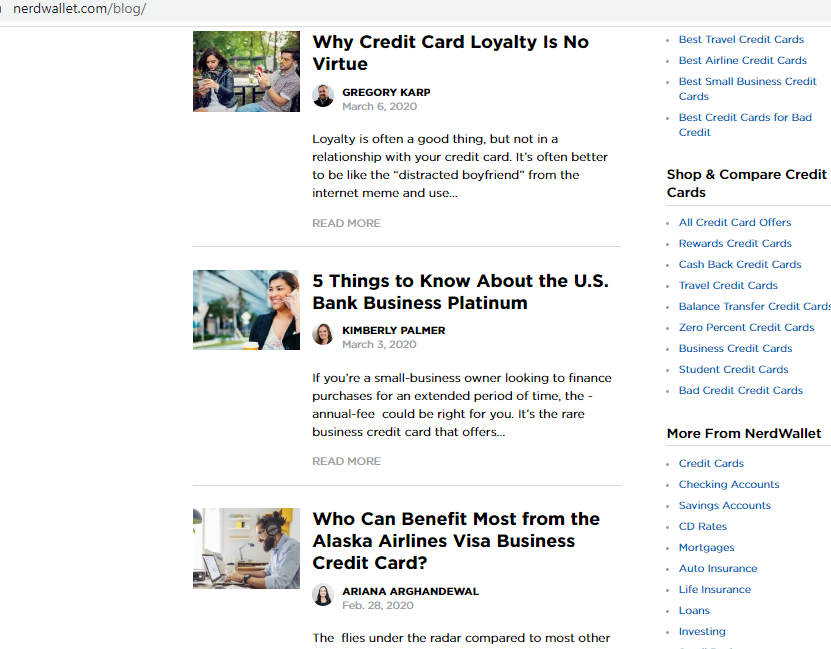This screenshot has width=831, height=649.
Task: Click author name Kimberly Palmer
Action: [x=394, y=330]
